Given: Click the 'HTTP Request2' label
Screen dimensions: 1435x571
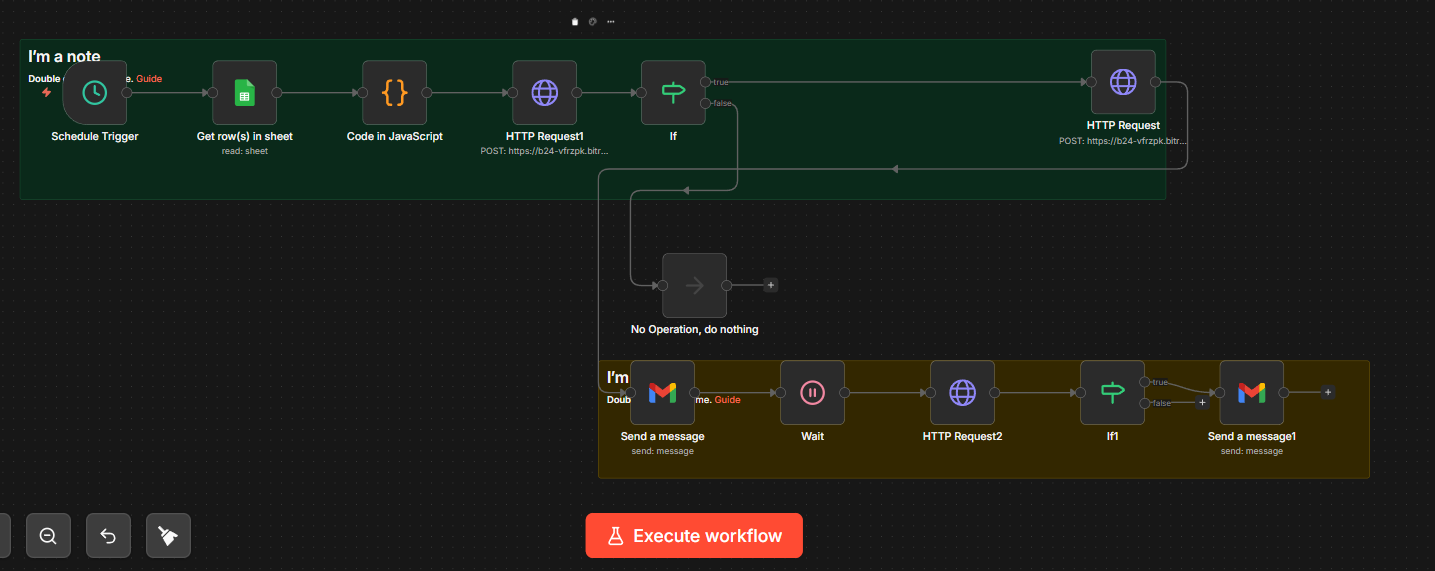Looking at the screenshot, I should (962, 437).
